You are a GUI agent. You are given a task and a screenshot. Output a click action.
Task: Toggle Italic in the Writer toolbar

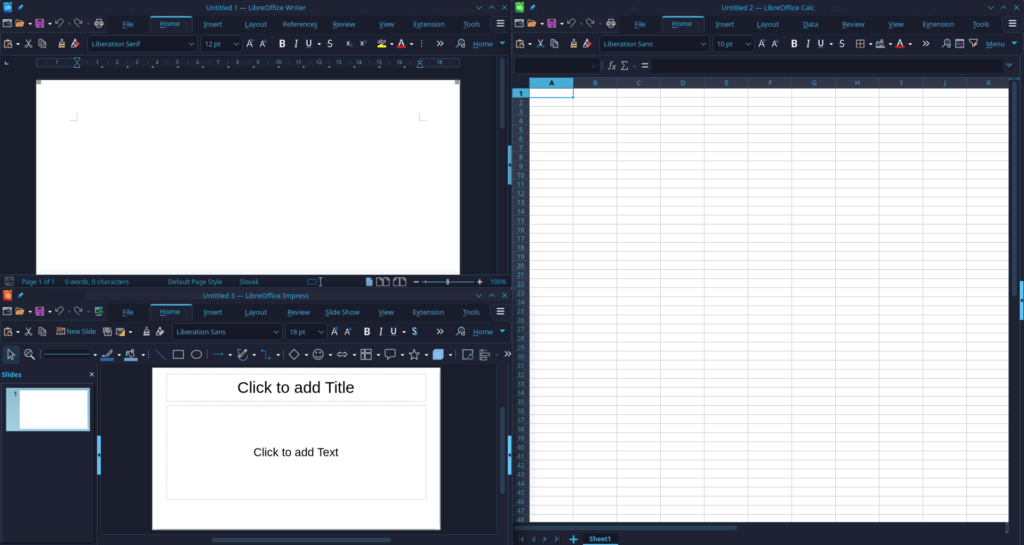click(296, 44)
